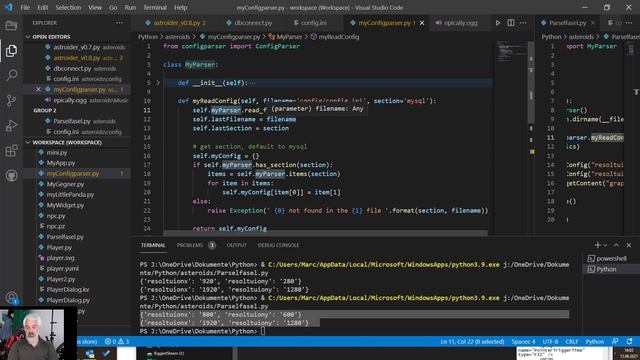Viewport: 640px width, 360px height.
Task: Open the launch profile dropdown beside plus
Action: [x=605, y=245]
